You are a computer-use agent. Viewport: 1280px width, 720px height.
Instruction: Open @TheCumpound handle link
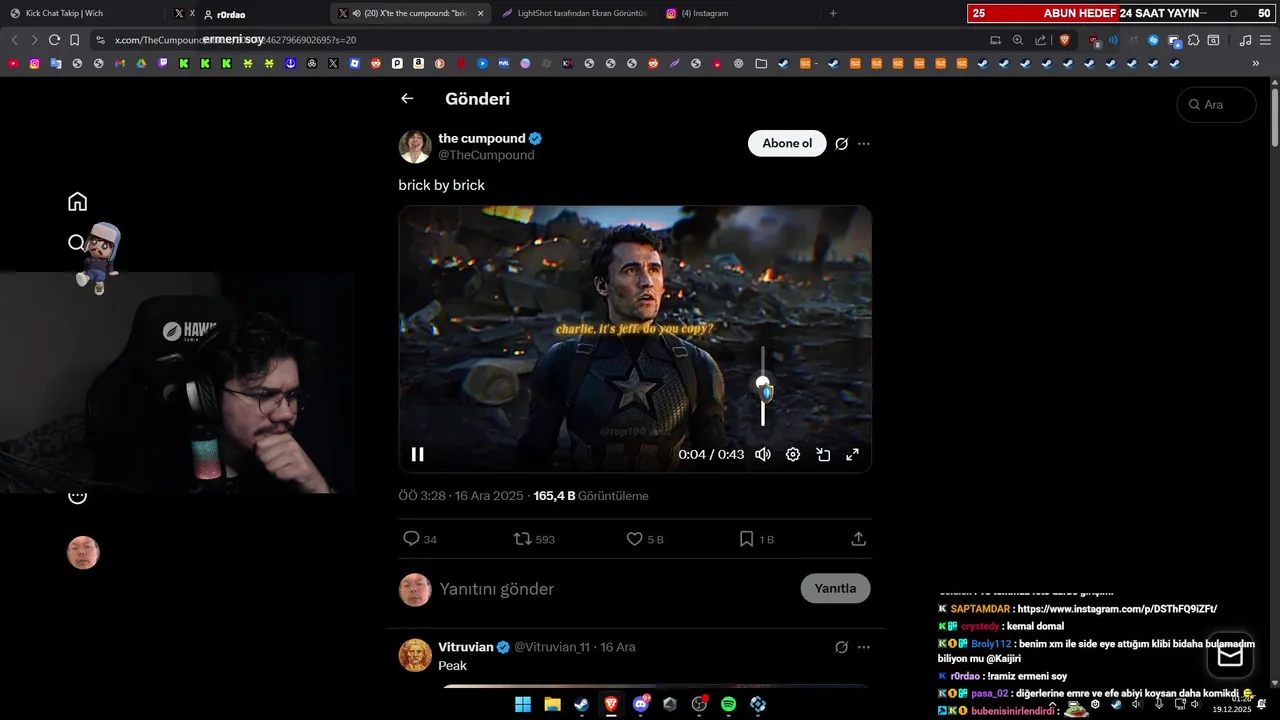486,155
